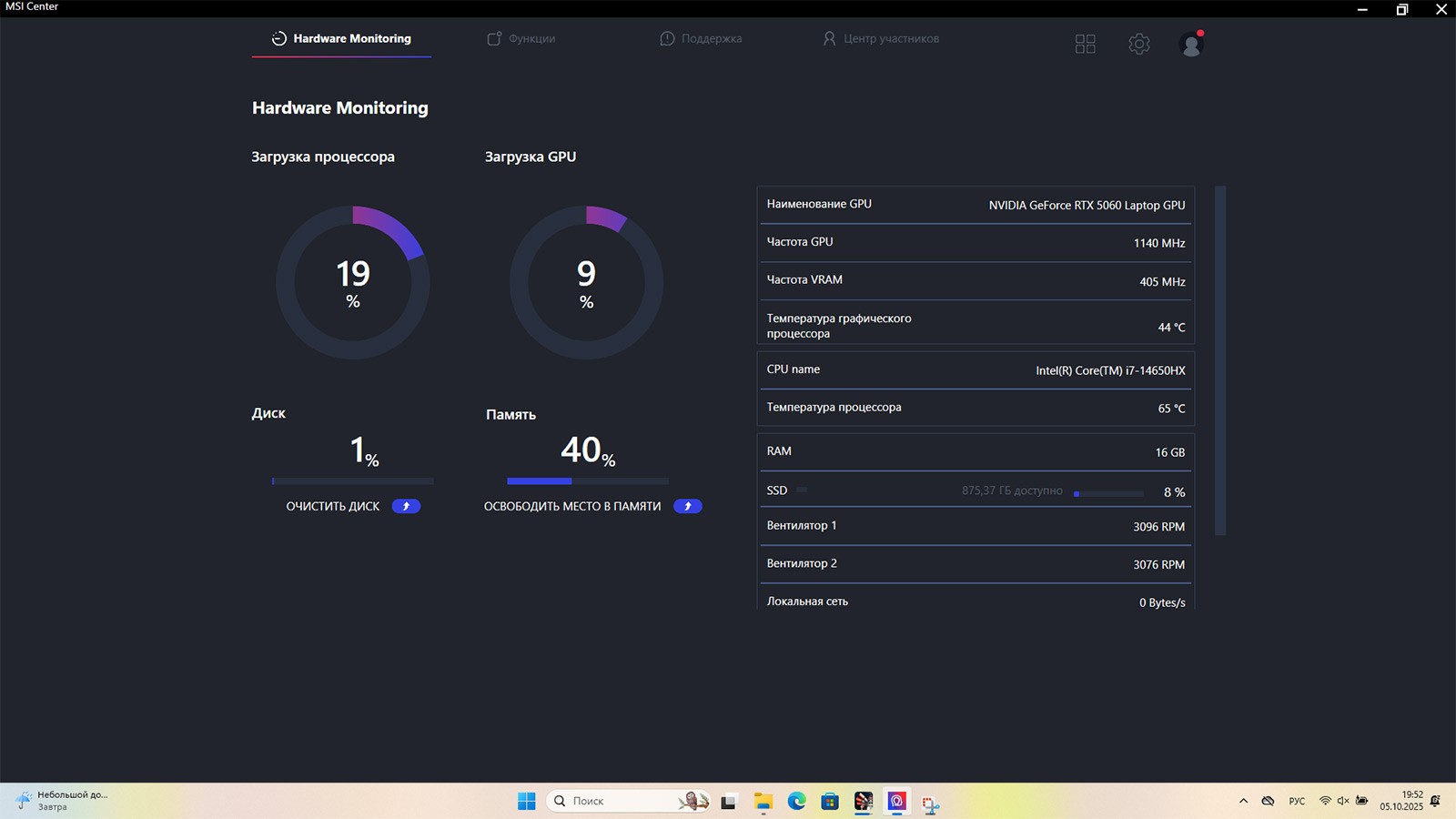Click the taskbar Поиск search field
The height and width of the screenshot is (819, 1456).
(x=619, y=801)
